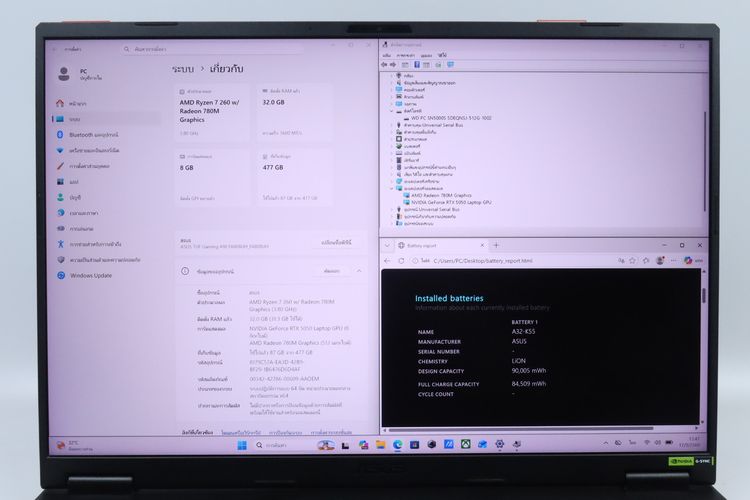750x500 pixels.
Task: Click battery report horizontal scrollbar
Action: [521, 429]
